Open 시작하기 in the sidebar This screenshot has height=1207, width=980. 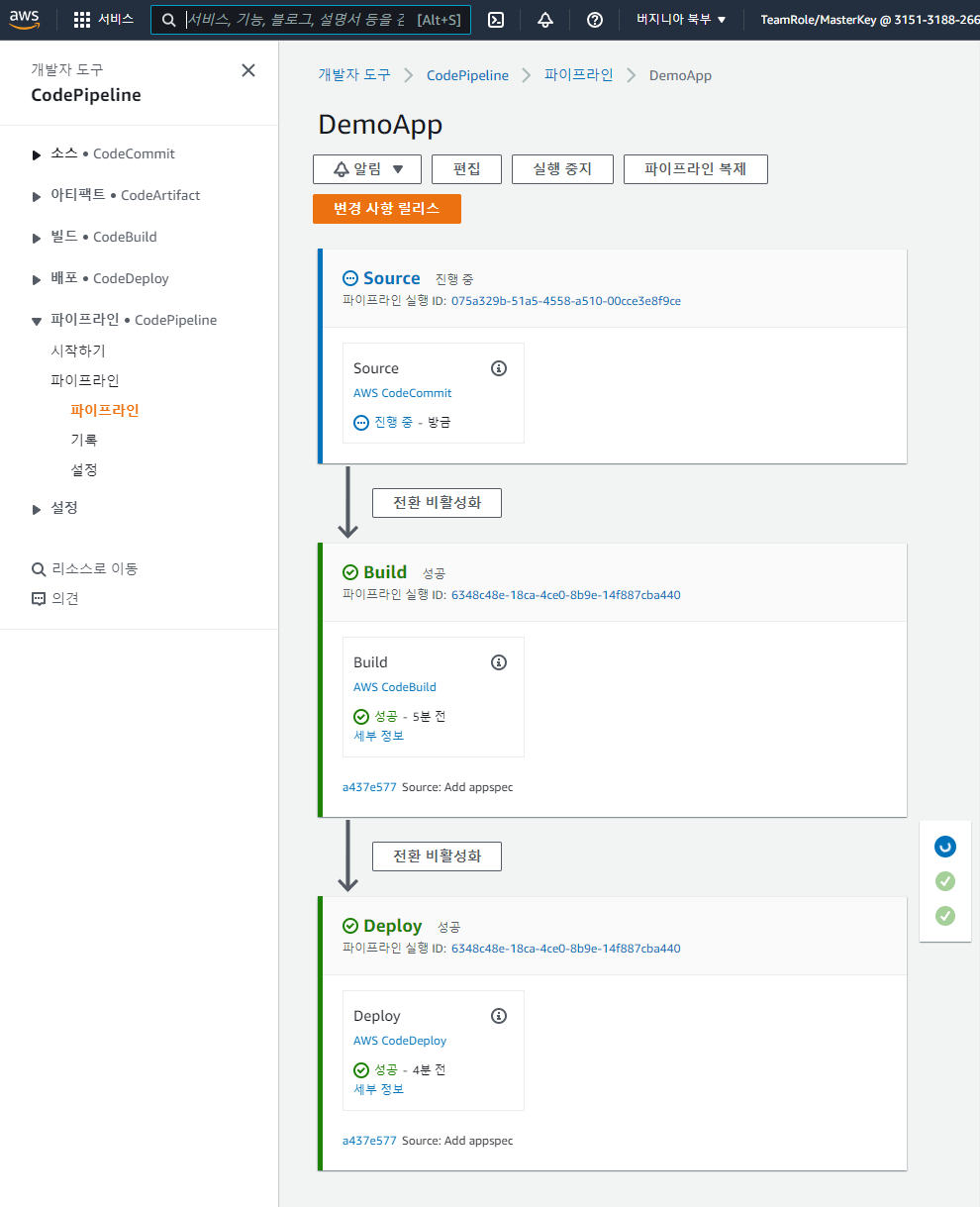point(78,351)
